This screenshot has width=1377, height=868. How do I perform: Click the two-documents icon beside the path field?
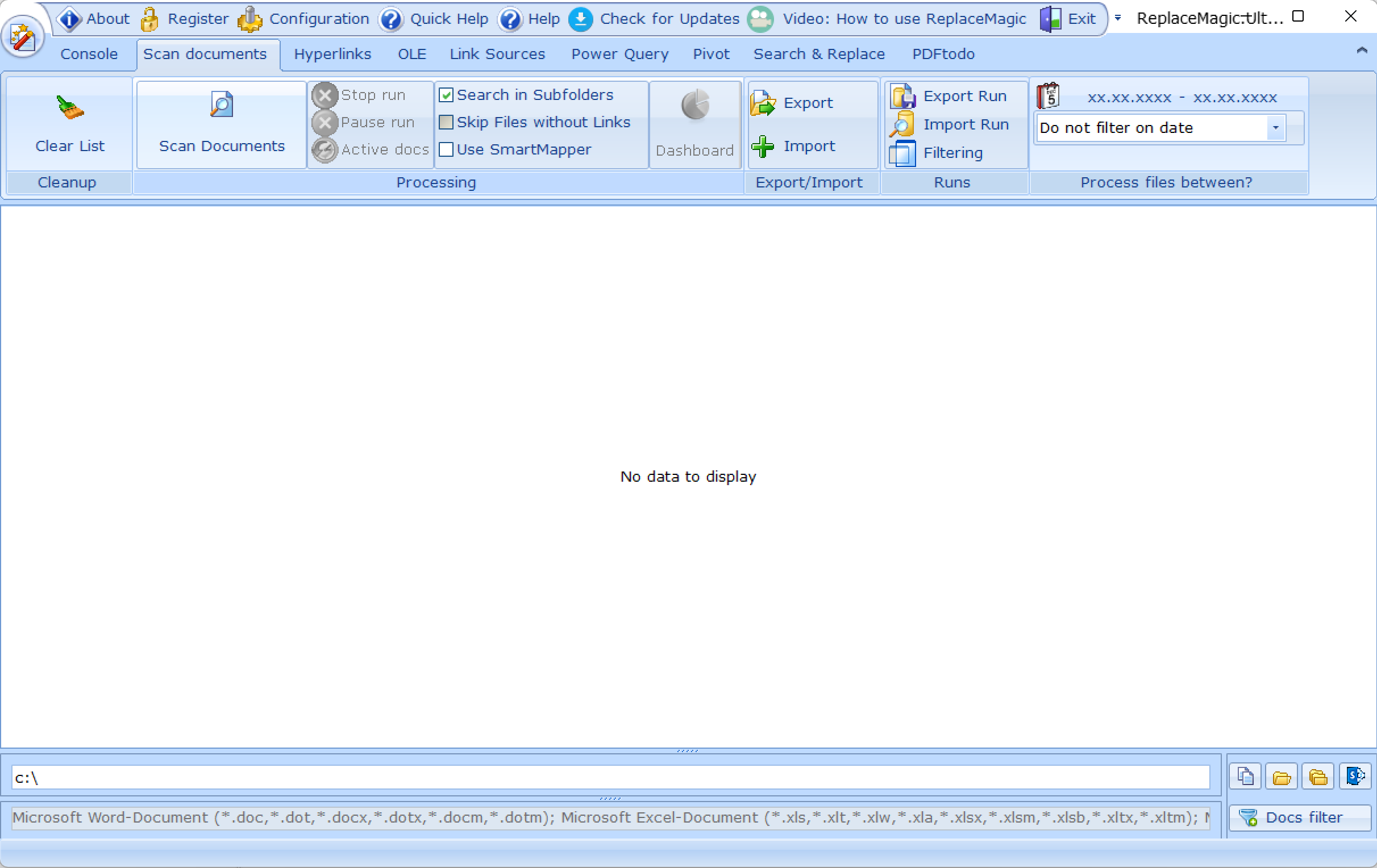pyautogui.click(x=1246, y=777)
